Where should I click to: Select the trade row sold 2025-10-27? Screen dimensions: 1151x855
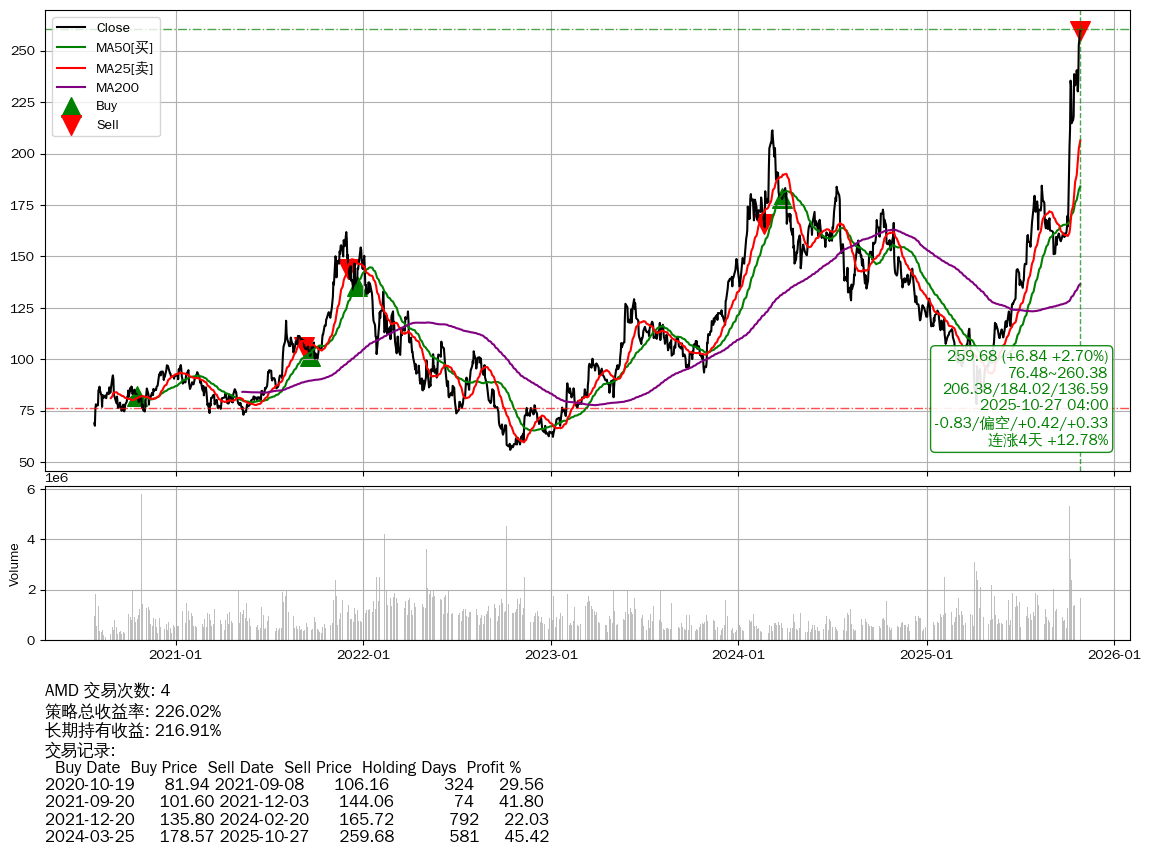point(297,836)
